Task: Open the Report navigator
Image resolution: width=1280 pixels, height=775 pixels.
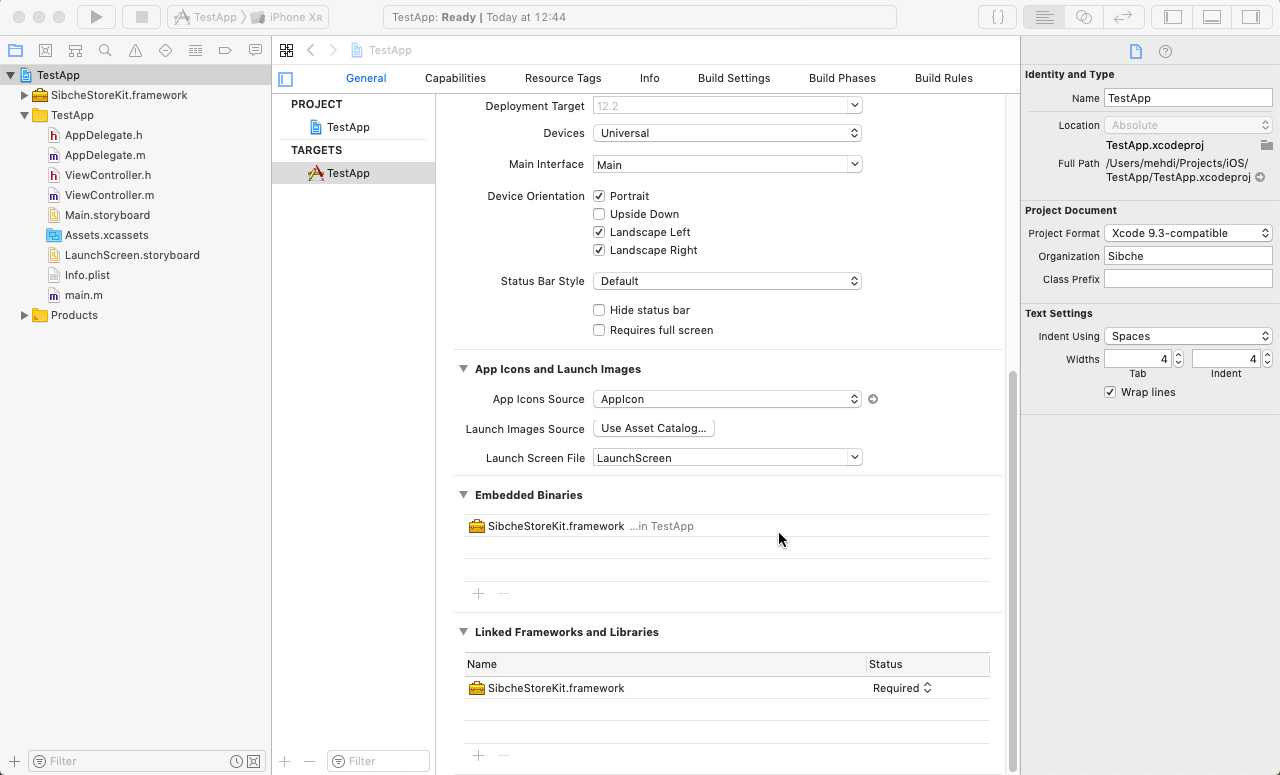Action: (255, 50)
